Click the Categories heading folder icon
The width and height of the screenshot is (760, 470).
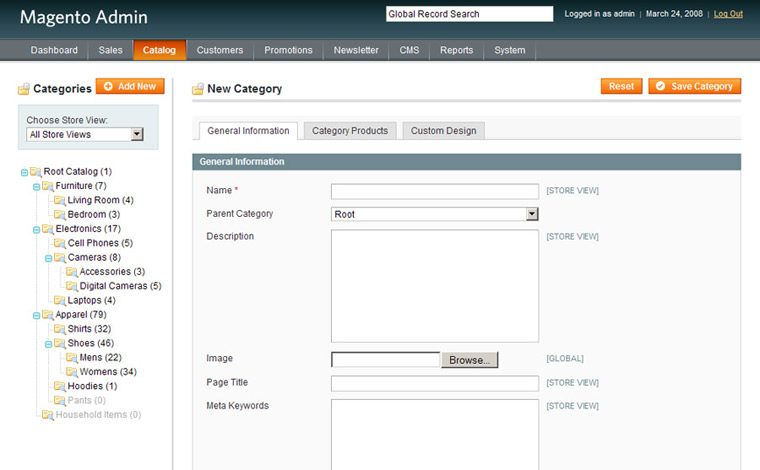tap(23, 89)
